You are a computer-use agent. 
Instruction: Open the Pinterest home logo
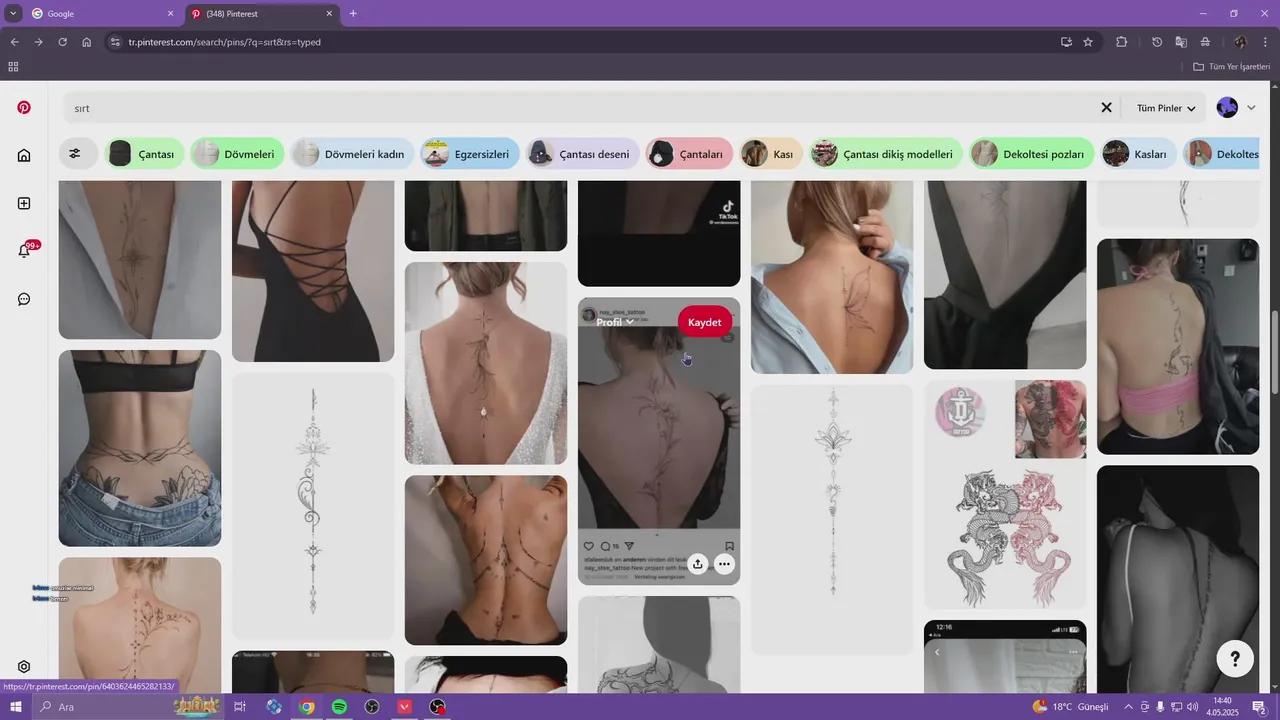point(24,107)
